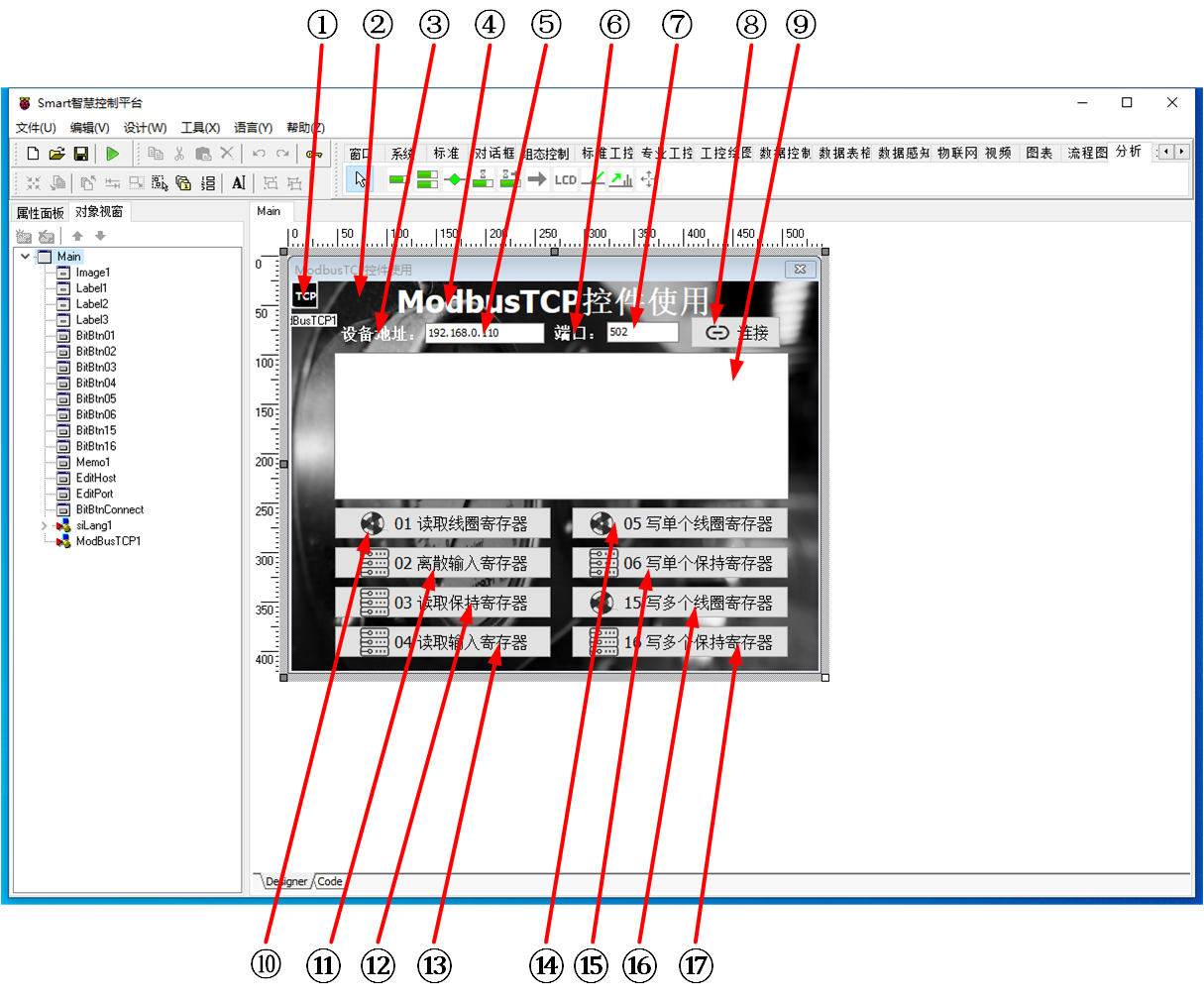Collapse the Main tree node
The height and width of the screenshot is (1000, 1204).
point(25,256)
